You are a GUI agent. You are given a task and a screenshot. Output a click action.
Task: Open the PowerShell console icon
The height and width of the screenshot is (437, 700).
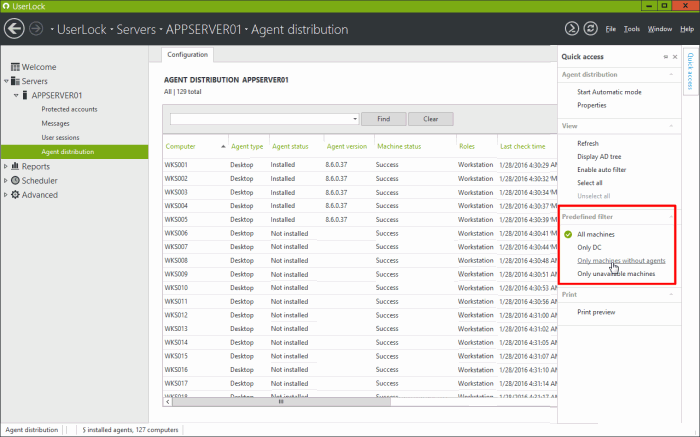point(571,29)
